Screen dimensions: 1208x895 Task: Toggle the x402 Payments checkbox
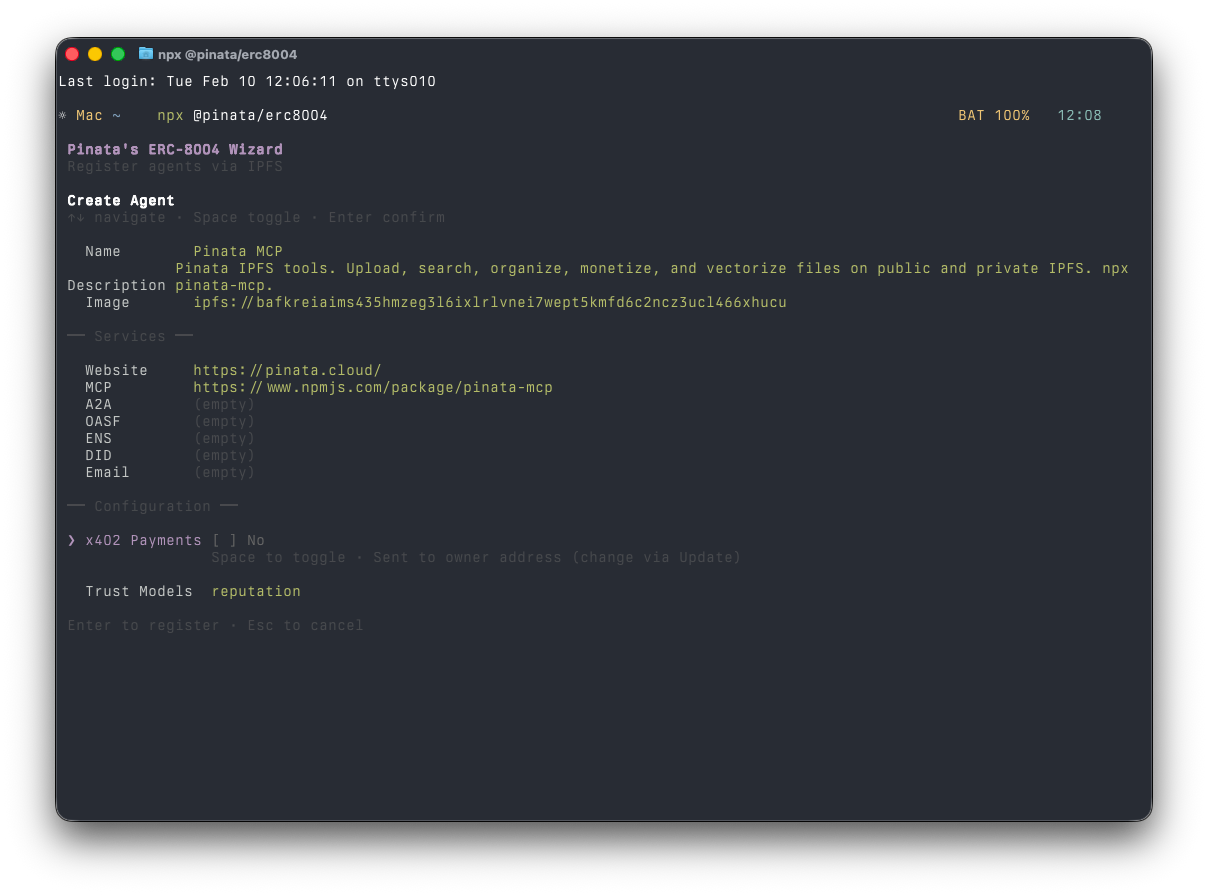(228, 540)
